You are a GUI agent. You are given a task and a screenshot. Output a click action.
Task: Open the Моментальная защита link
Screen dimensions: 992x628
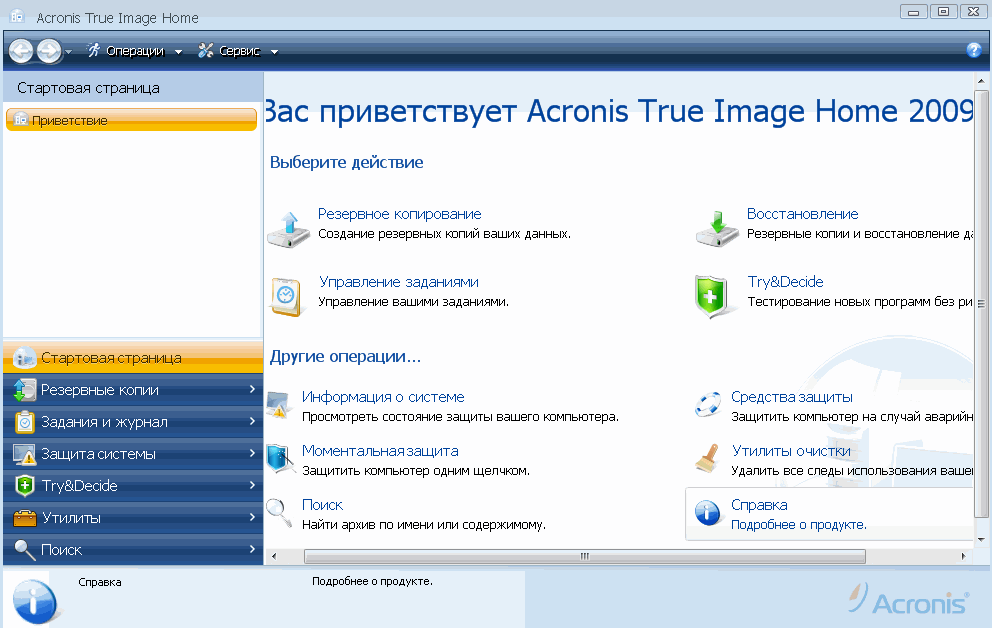point(380,451)
